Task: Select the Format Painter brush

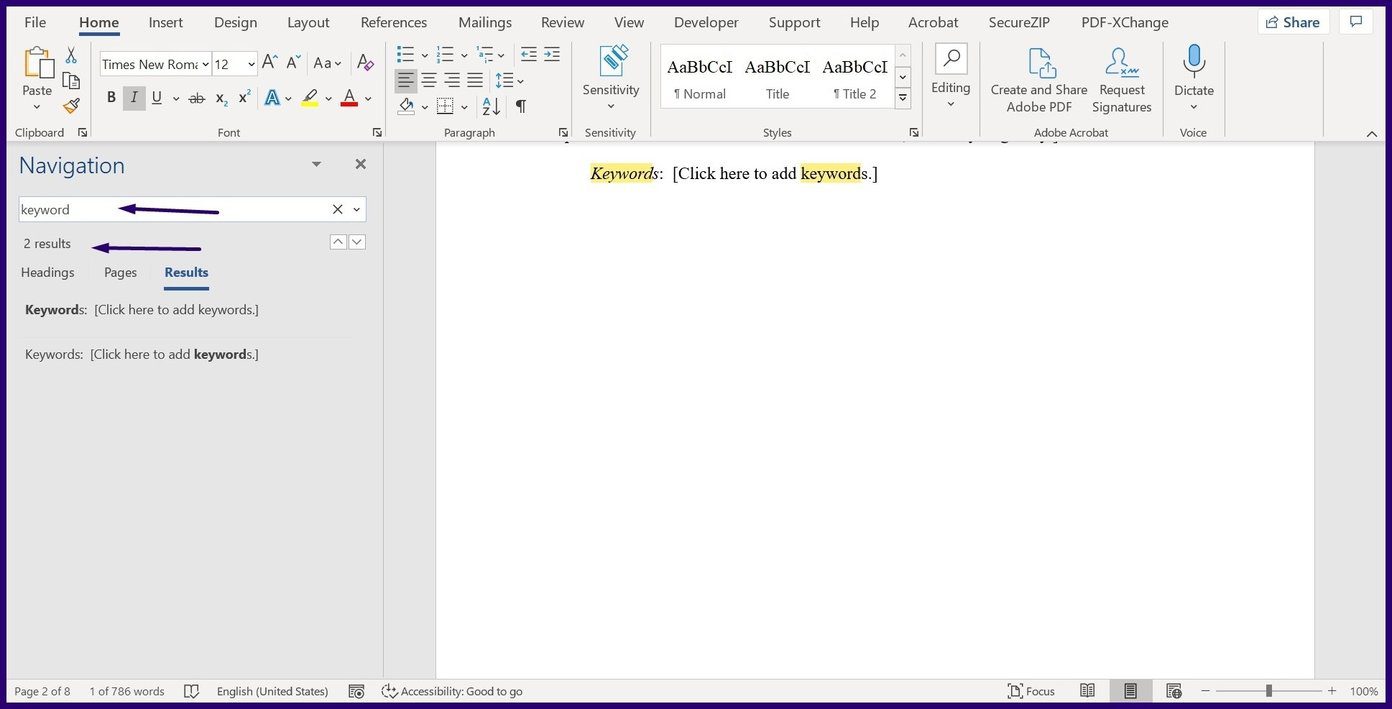Action: coord(71,106)
